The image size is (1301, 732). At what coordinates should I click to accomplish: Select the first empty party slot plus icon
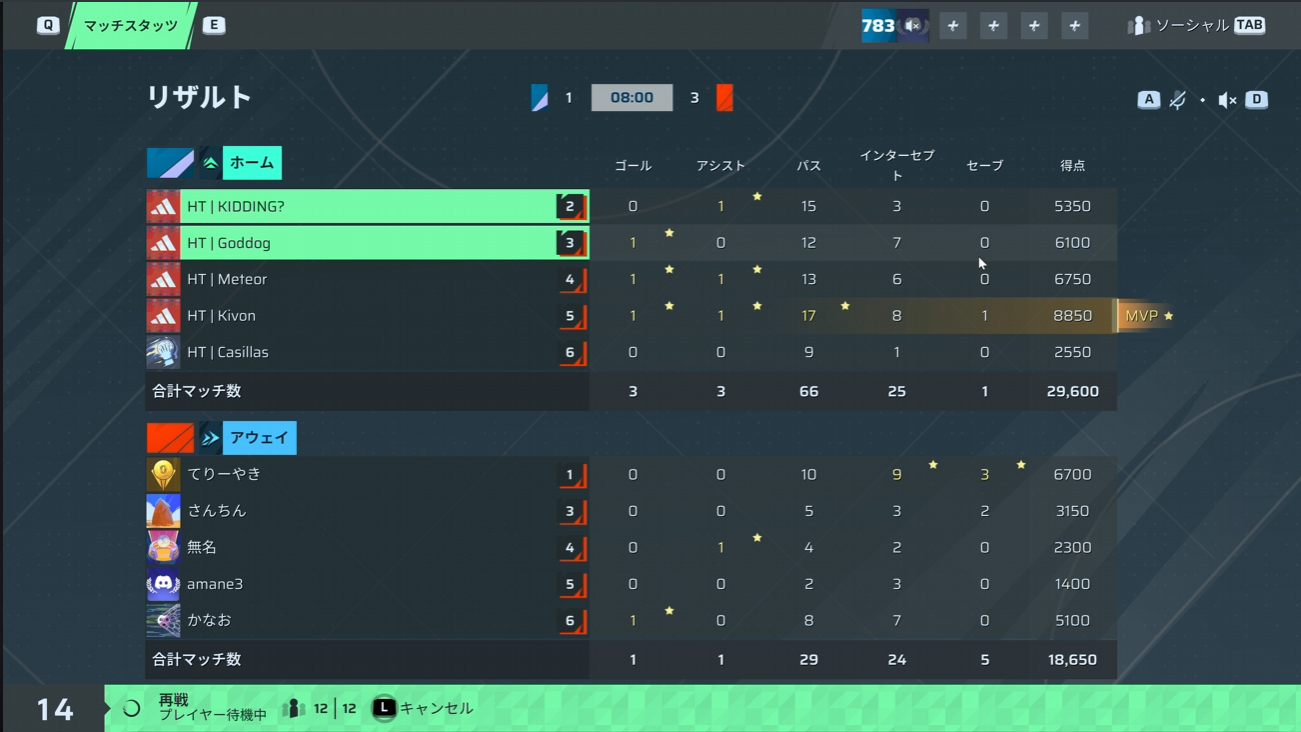pyautogui.click(x=953, y=25)
